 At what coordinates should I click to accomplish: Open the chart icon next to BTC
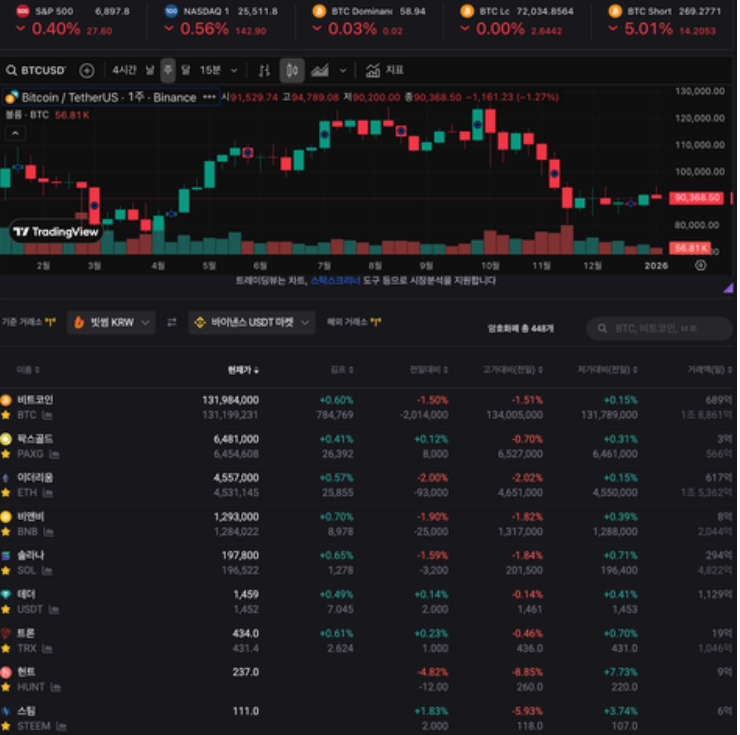pos(47,415)
